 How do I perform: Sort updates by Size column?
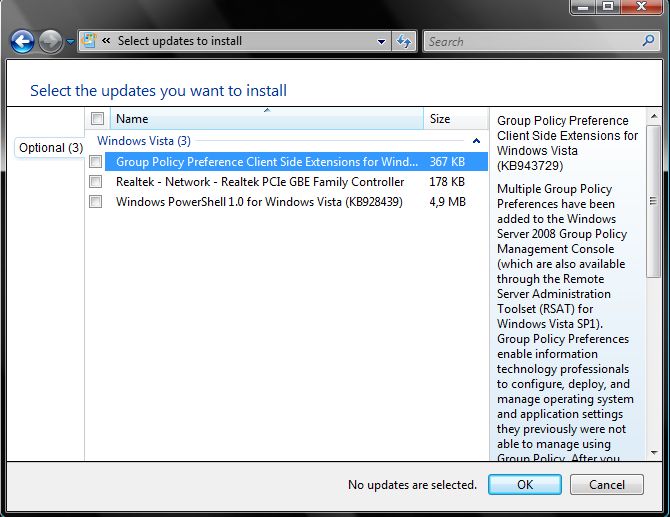click(455, 119)
